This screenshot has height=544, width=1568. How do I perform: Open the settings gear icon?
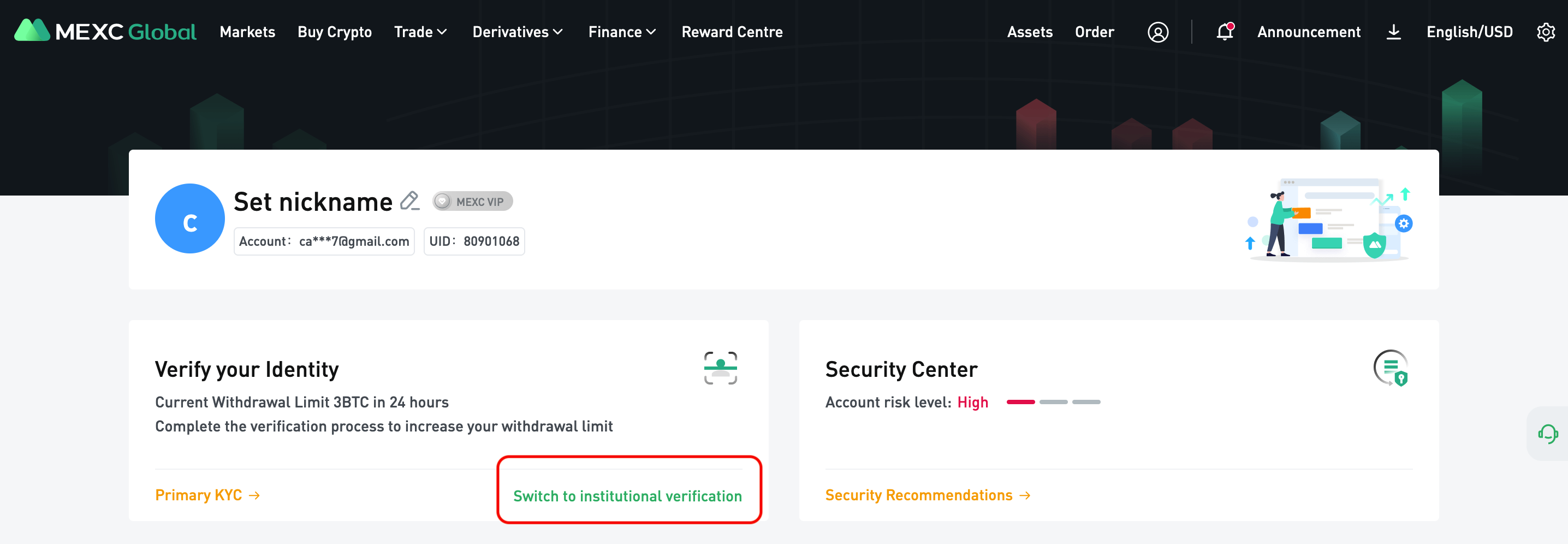(1545, 32)
